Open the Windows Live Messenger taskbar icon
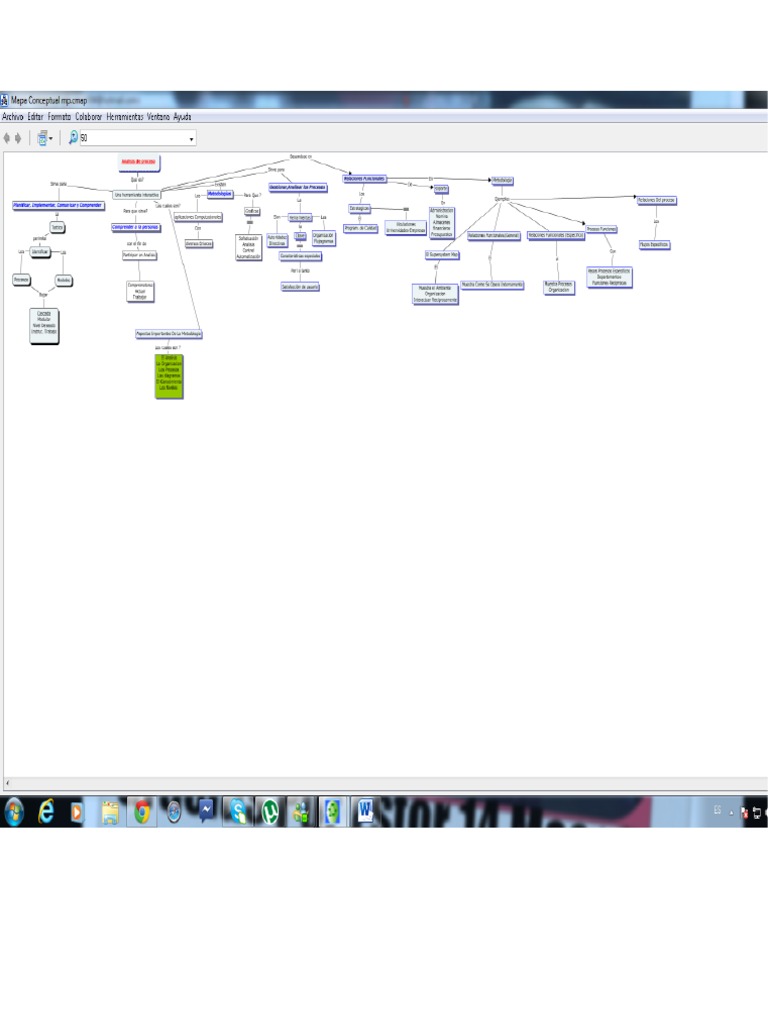 301,813
